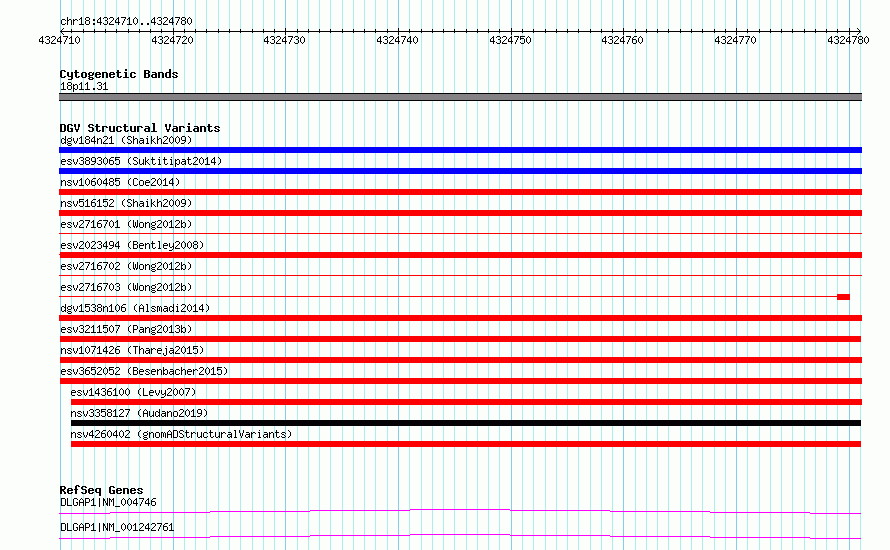The width and height of the screenshot is (890, 550).
Task: Click the red bar for nsv516152
Action: pos(460,213)
